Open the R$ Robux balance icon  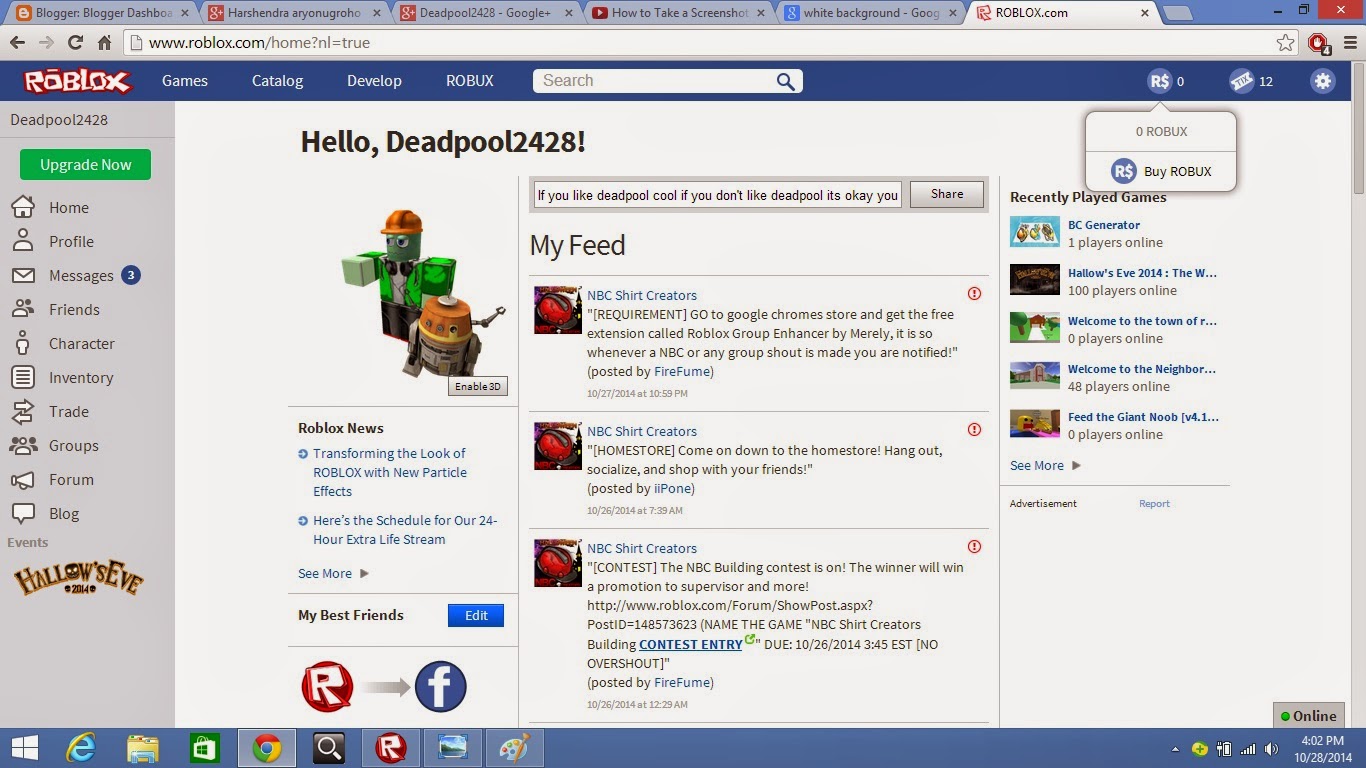(1159, 81)
